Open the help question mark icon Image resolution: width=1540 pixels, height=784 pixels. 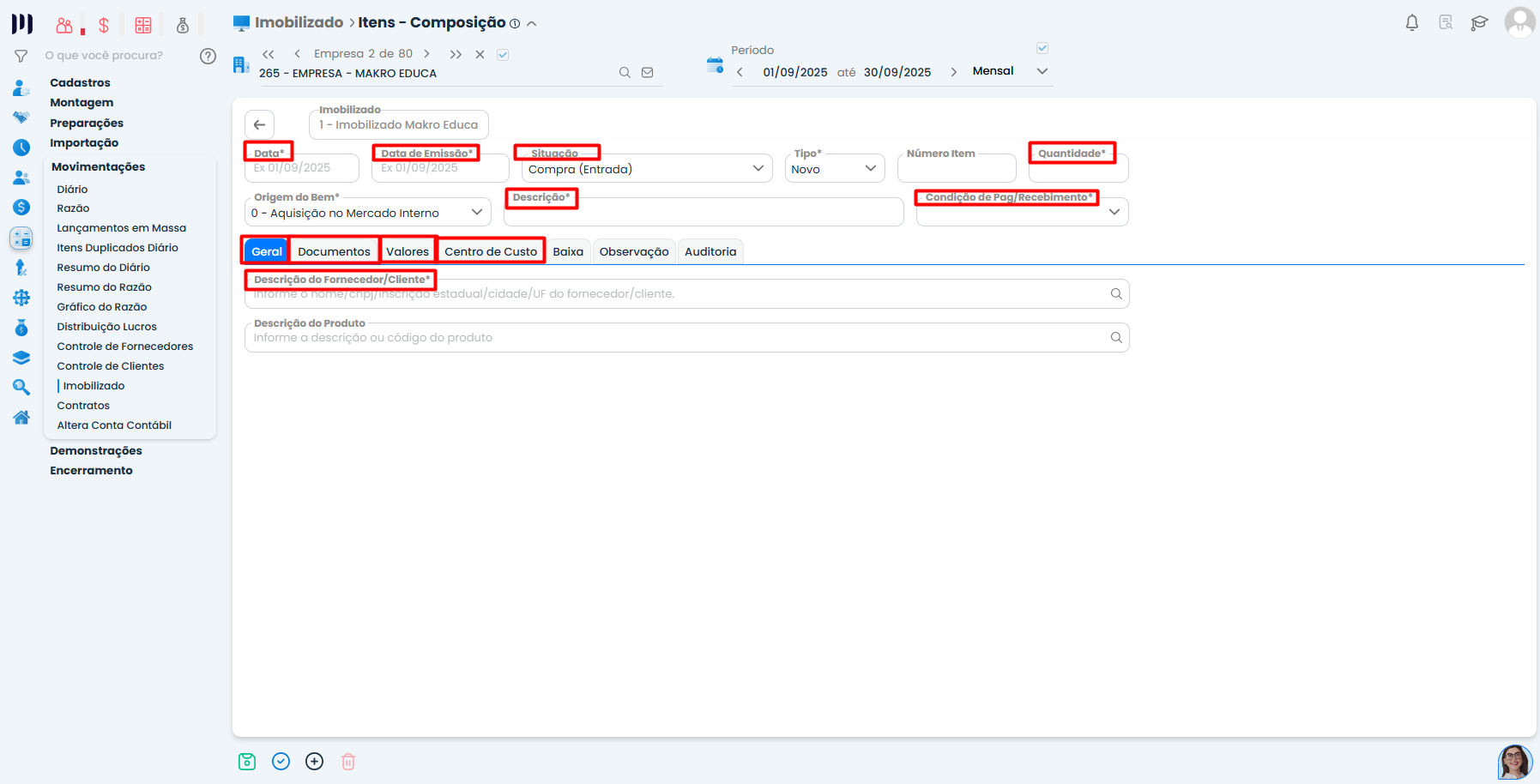pyautogui.click(x=208, y=56)
